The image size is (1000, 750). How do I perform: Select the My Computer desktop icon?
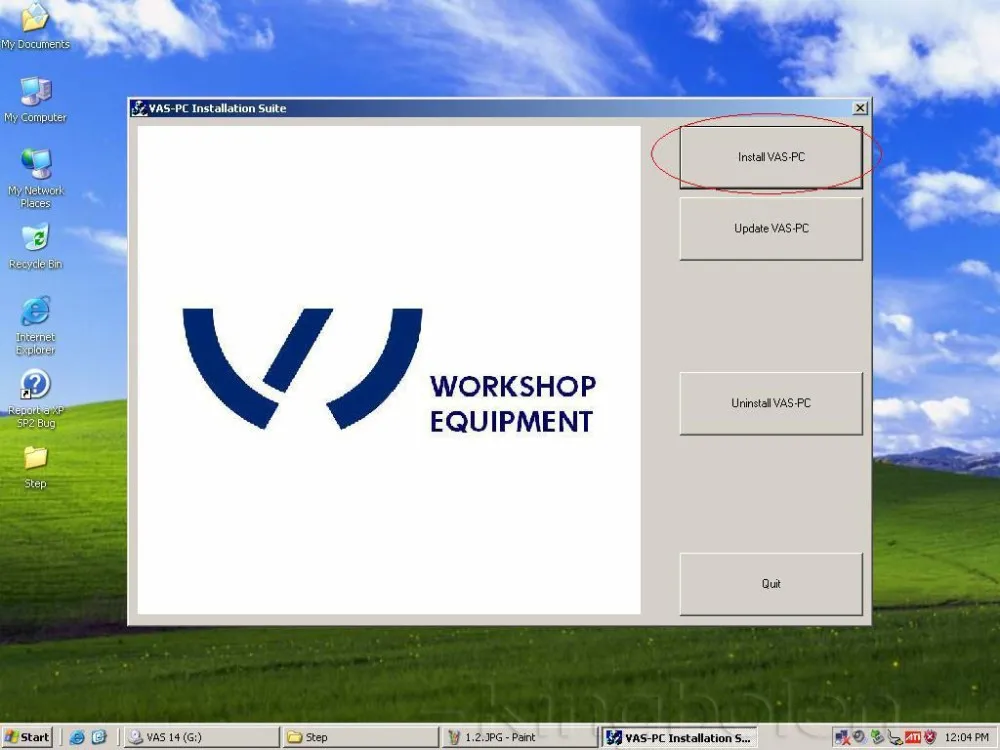(35, 100)
